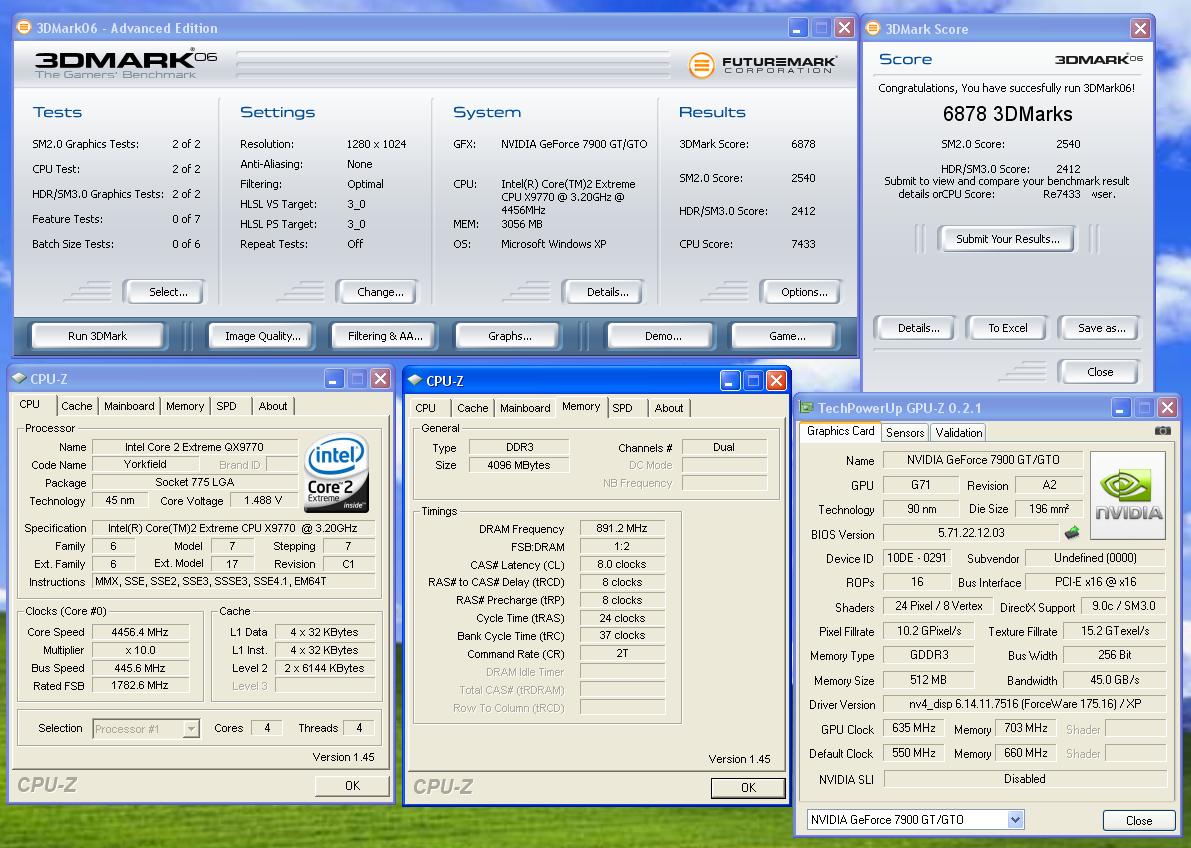
Task: Click the Futuremark Corporation logo
Action: (x=763, y=65)
